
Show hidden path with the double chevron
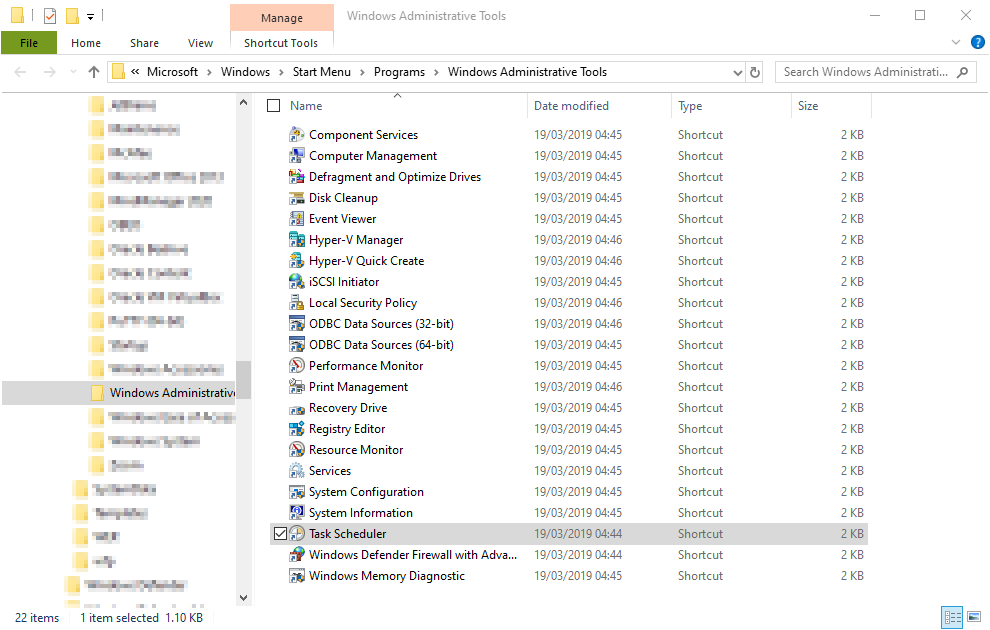point(135,72)
